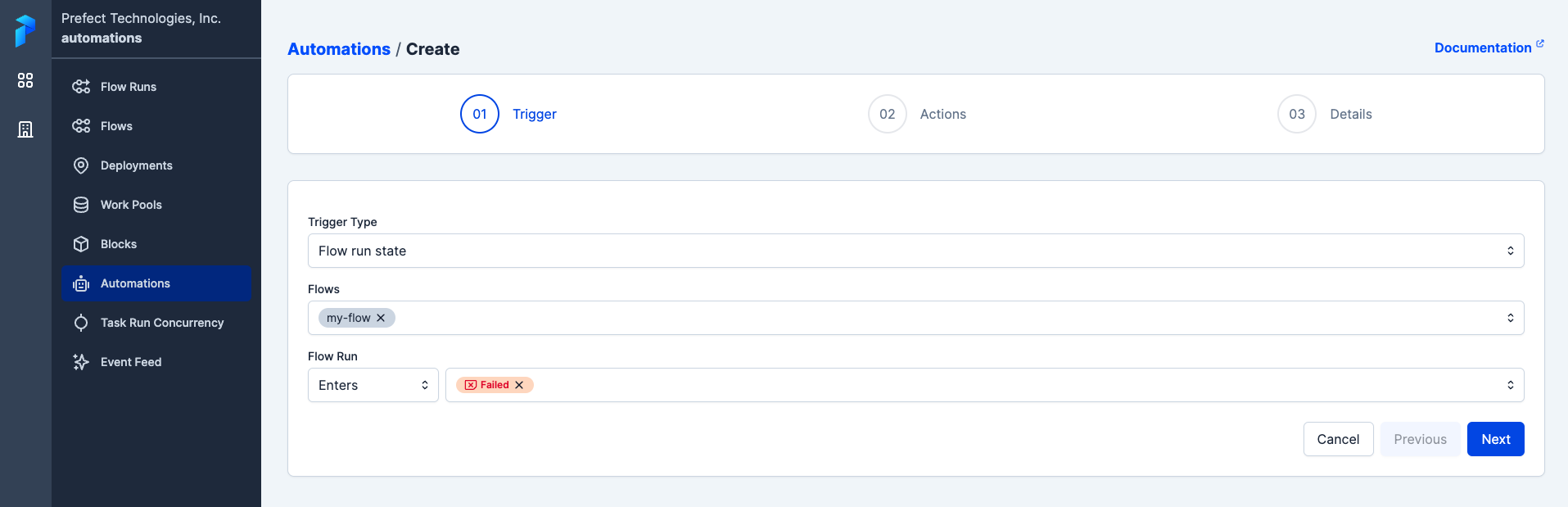Jump to step 03 Details
1568x507 pixels.
(x=1325, y=114)
